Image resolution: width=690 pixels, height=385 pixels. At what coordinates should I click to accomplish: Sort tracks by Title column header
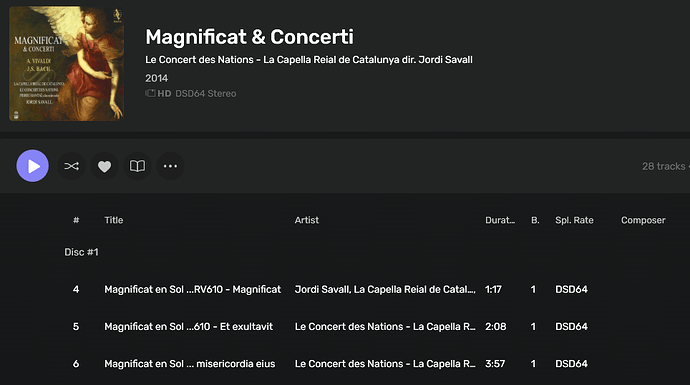pos(114,220)
